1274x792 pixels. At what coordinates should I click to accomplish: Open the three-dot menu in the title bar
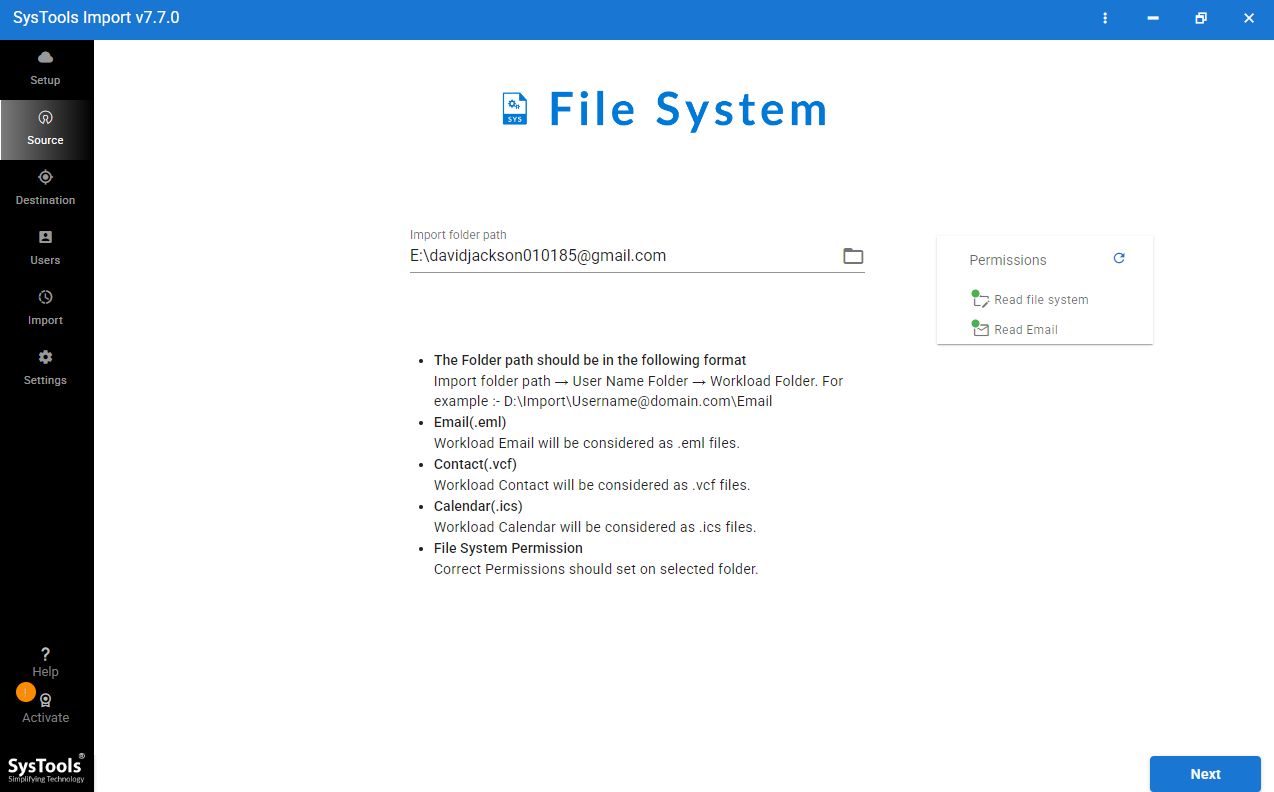point(1104,18)
